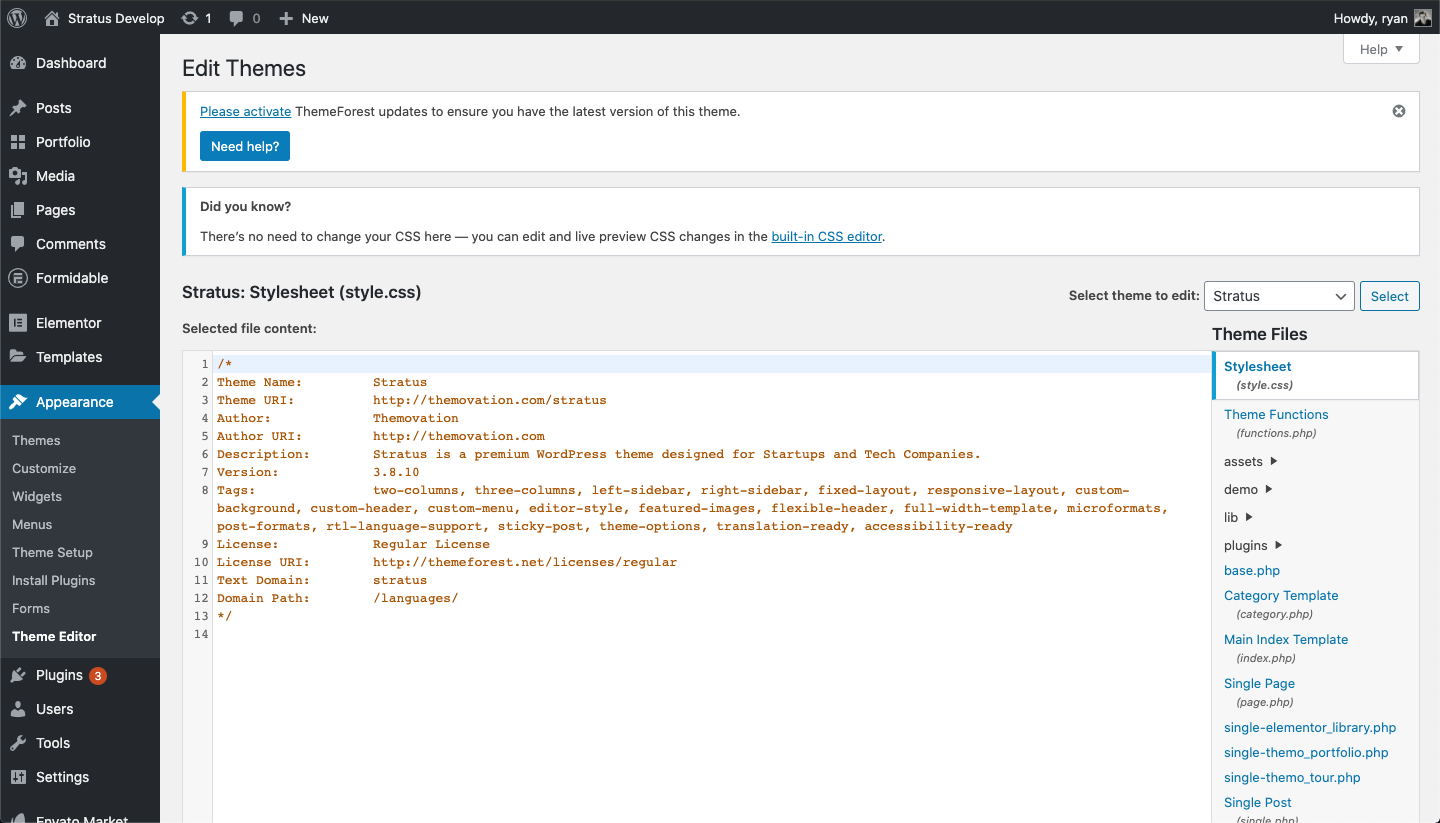Click the updates refresh icon
This screenshot has width=1440, height=823.
pyautogui.click(x=189, y=18)
